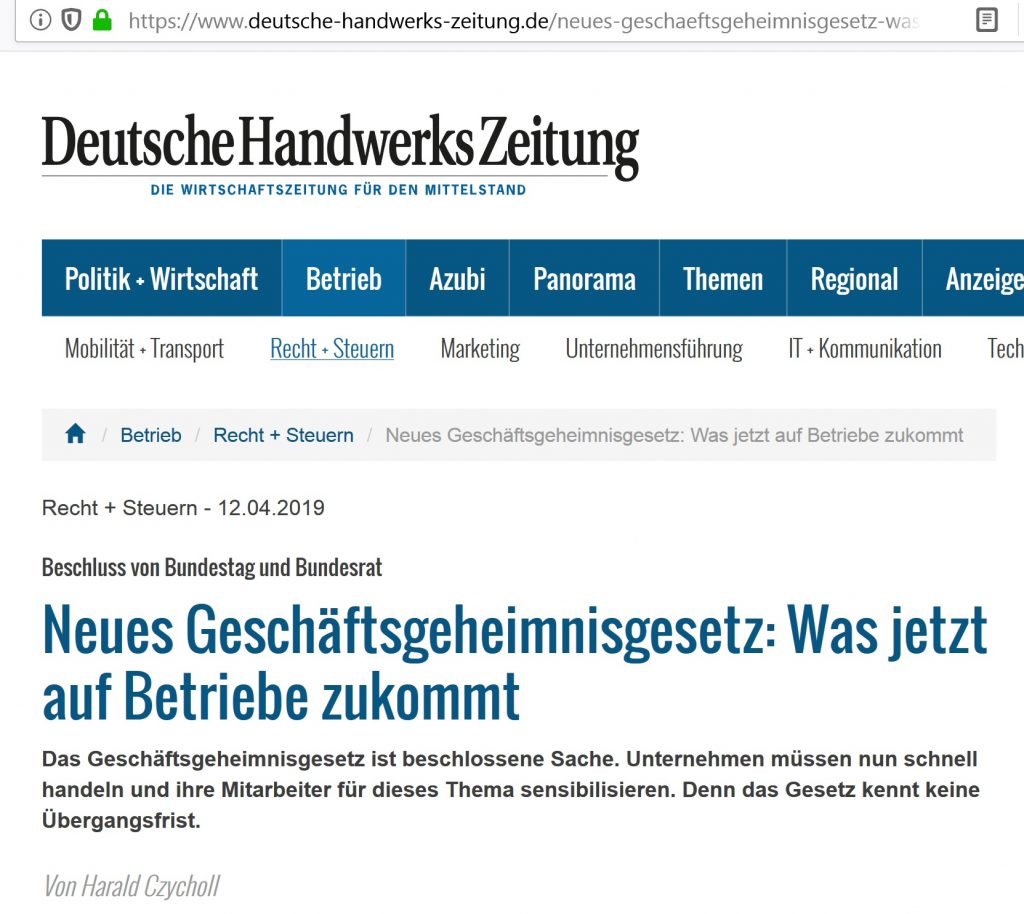Click the site information icon in address bar

pos(40,21)
